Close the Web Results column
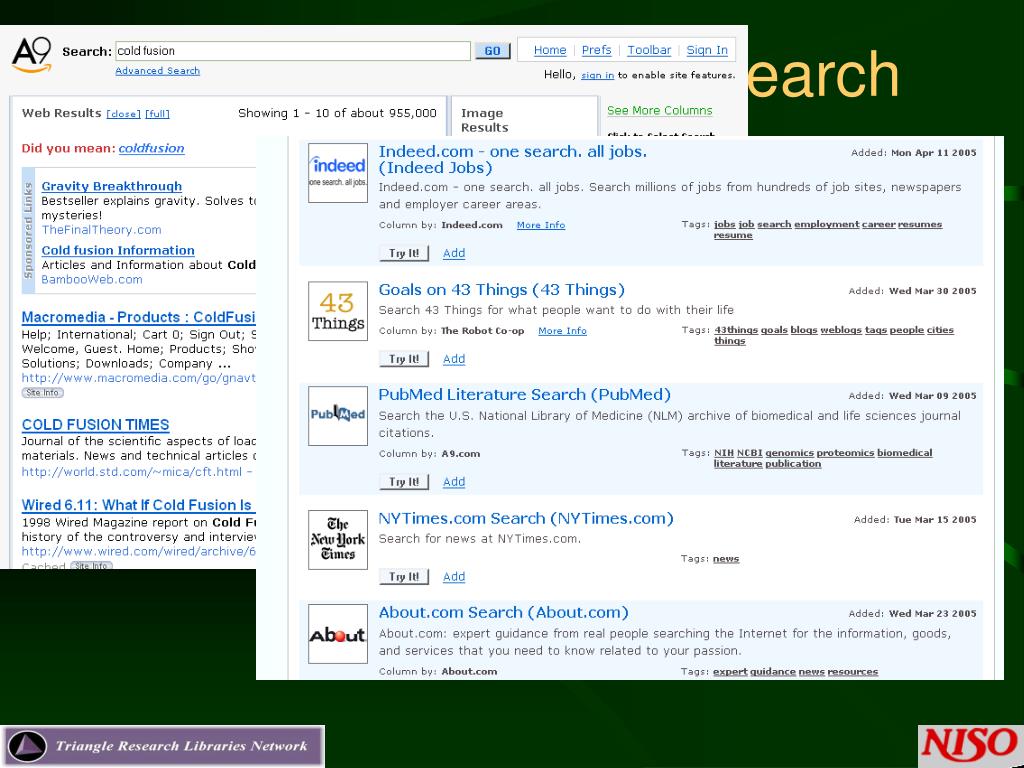 pyautogui.click(x=123, y=114)
